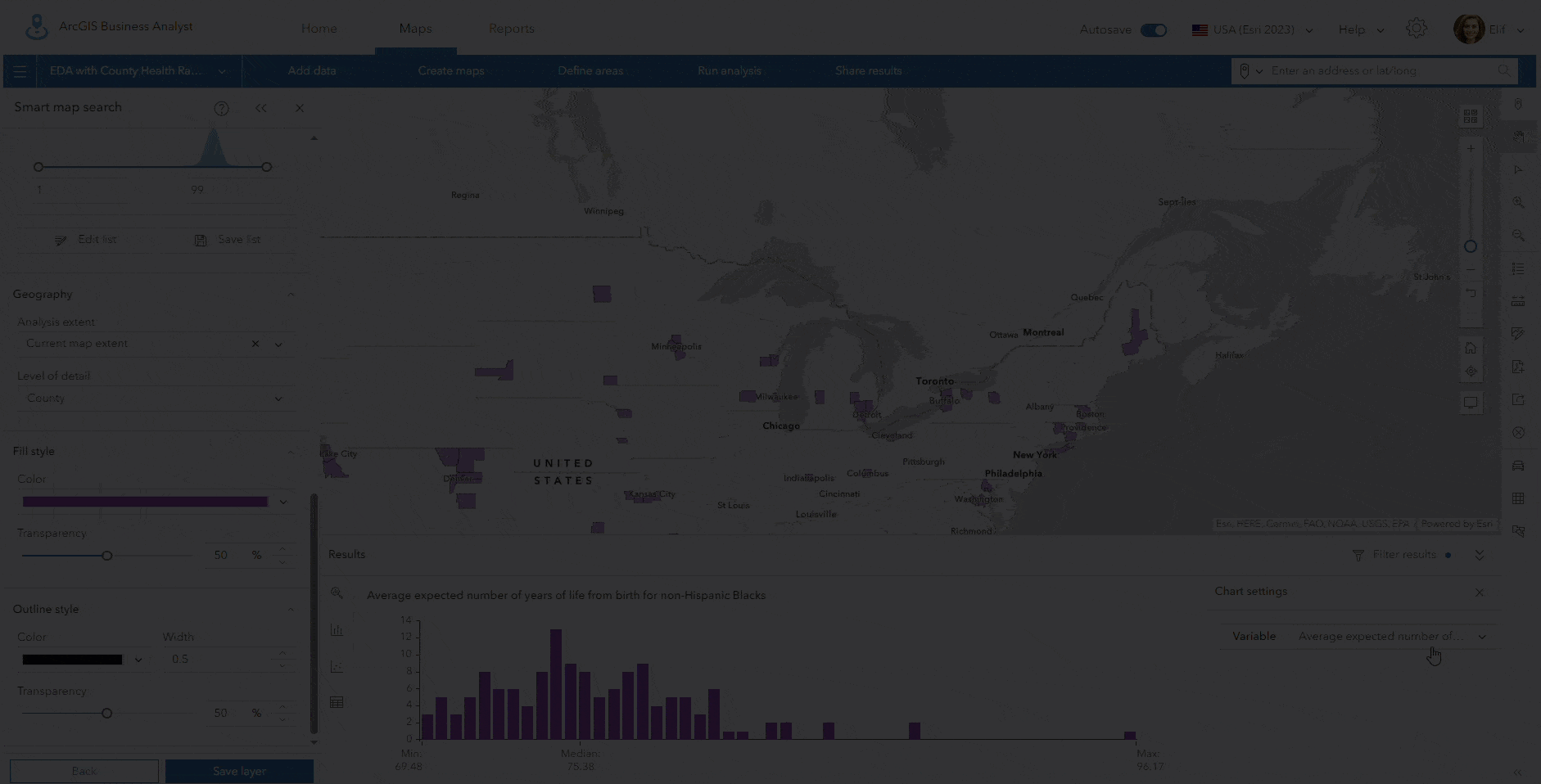Viewport: 1541px width, 784px height.
Task: Open full-screen presentation mode icon
Action: pos(1471,403)
